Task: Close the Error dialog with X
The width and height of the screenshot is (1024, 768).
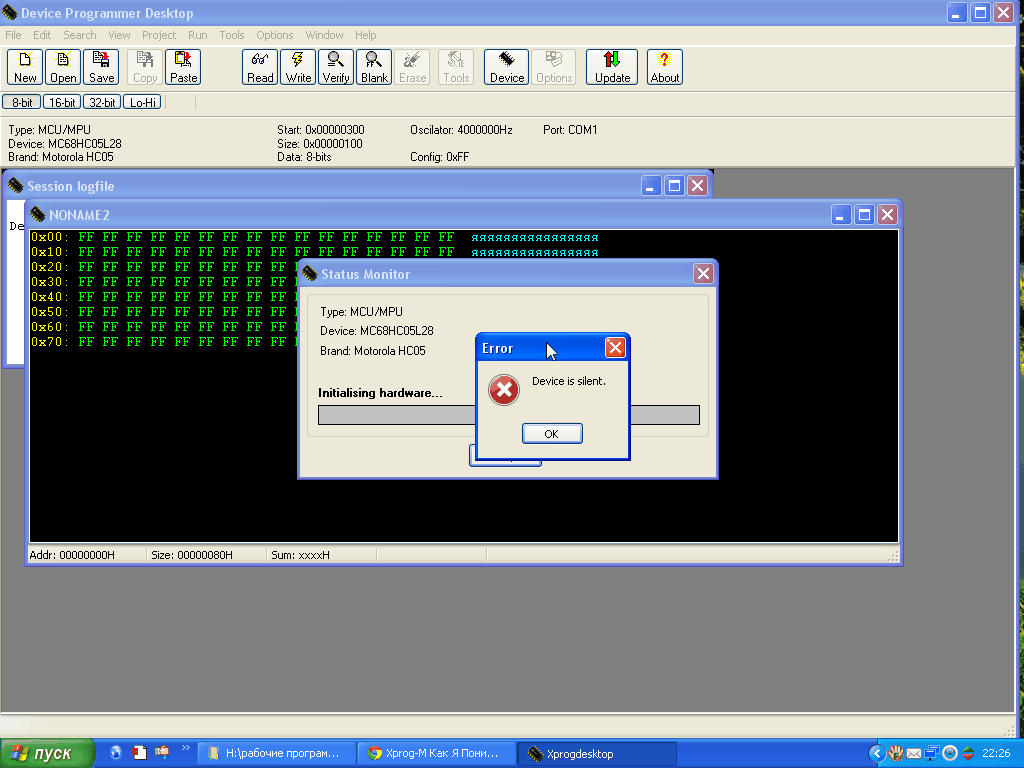Action: click(x=615, y=348)
